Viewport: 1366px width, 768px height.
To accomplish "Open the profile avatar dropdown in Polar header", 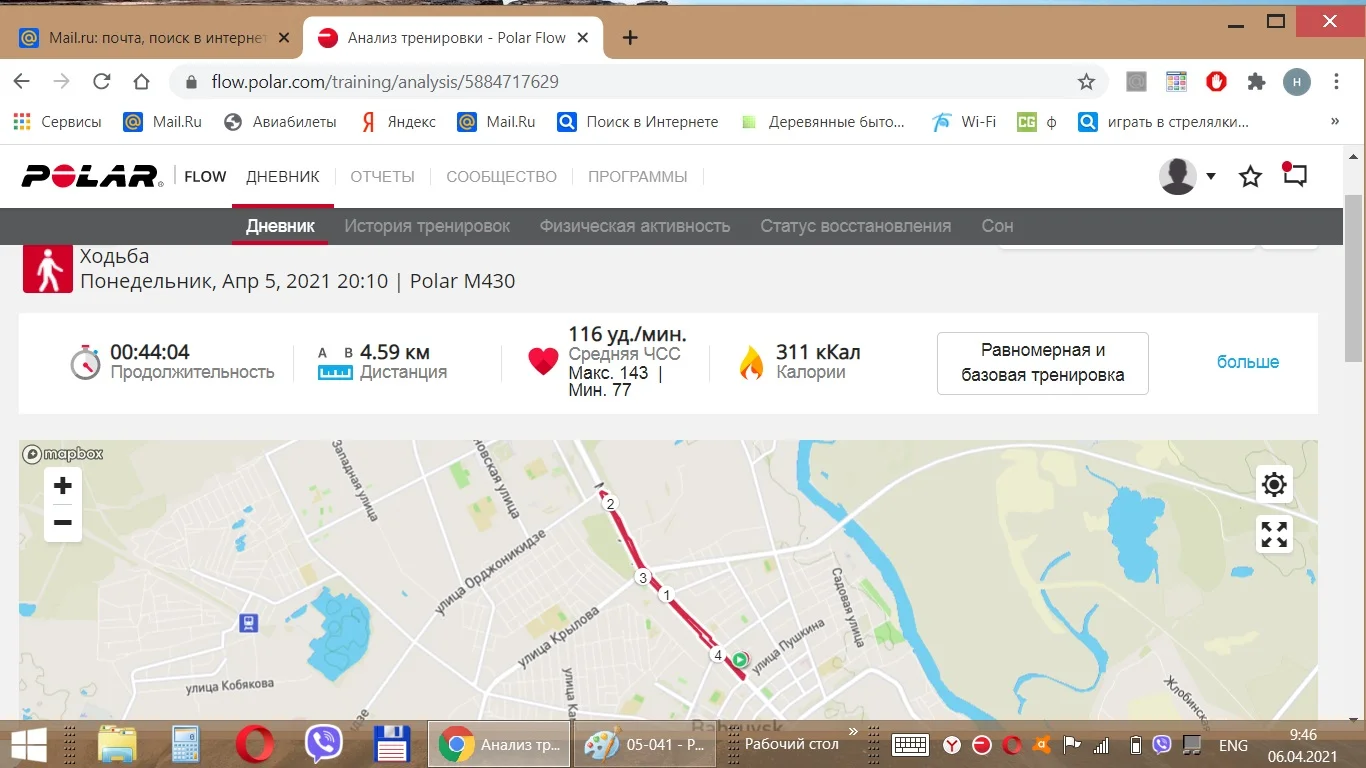I will (x=1187, y=176).
